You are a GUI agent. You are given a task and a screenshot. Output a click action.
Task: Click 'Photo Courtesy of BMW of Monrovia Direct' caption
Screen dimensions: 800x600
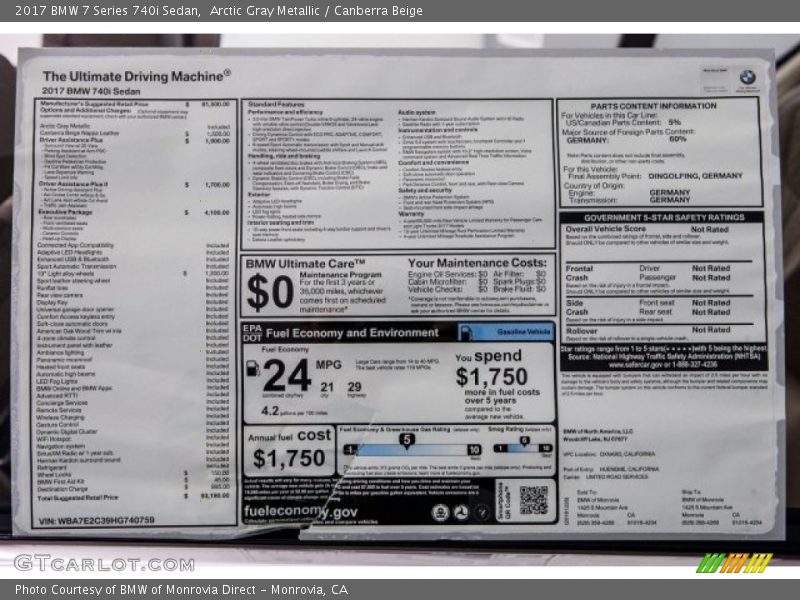click(137, 590)
